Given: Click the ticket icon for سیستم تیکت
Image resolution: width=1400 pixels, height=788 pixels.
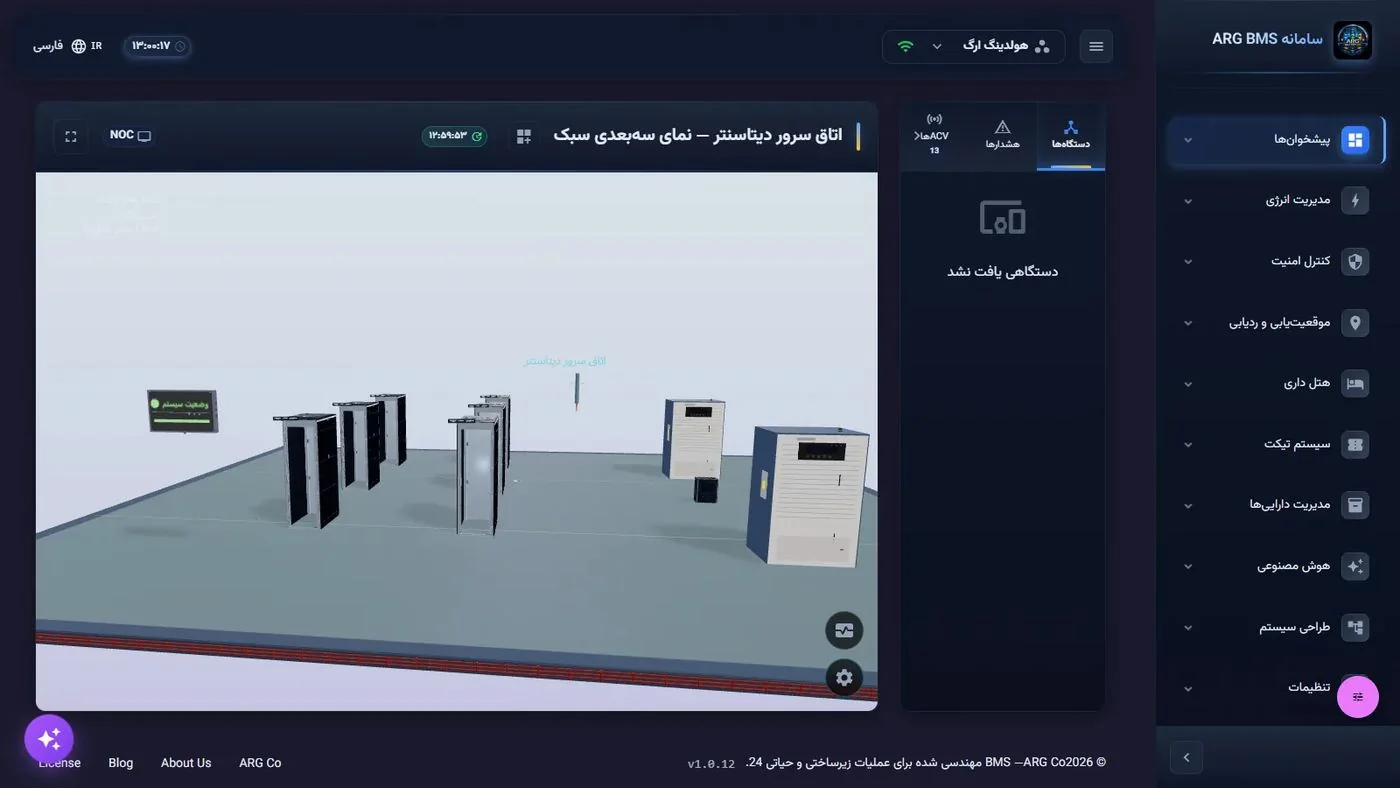Looking at the screenshot, I should [1355, 445].
